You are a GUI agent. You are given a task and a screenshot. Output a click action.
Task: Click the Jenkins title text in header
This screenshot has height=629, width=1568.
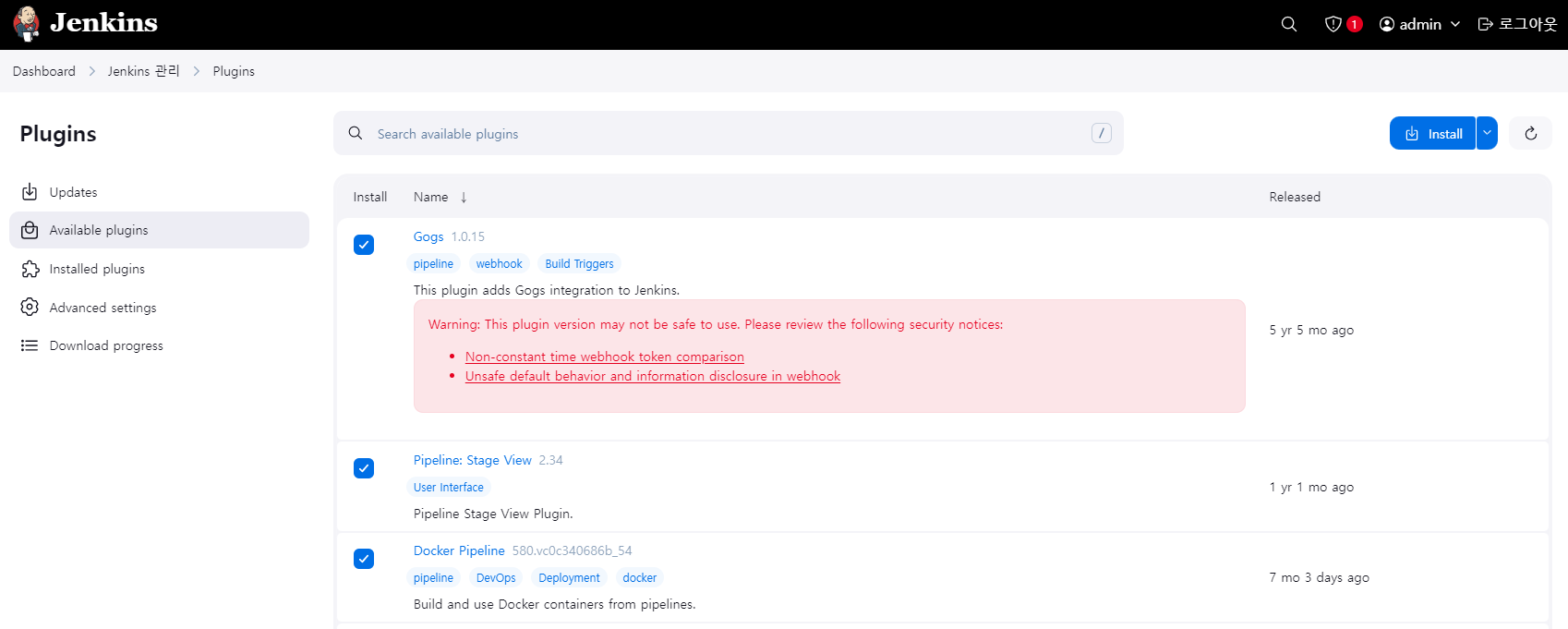(104, 23)
